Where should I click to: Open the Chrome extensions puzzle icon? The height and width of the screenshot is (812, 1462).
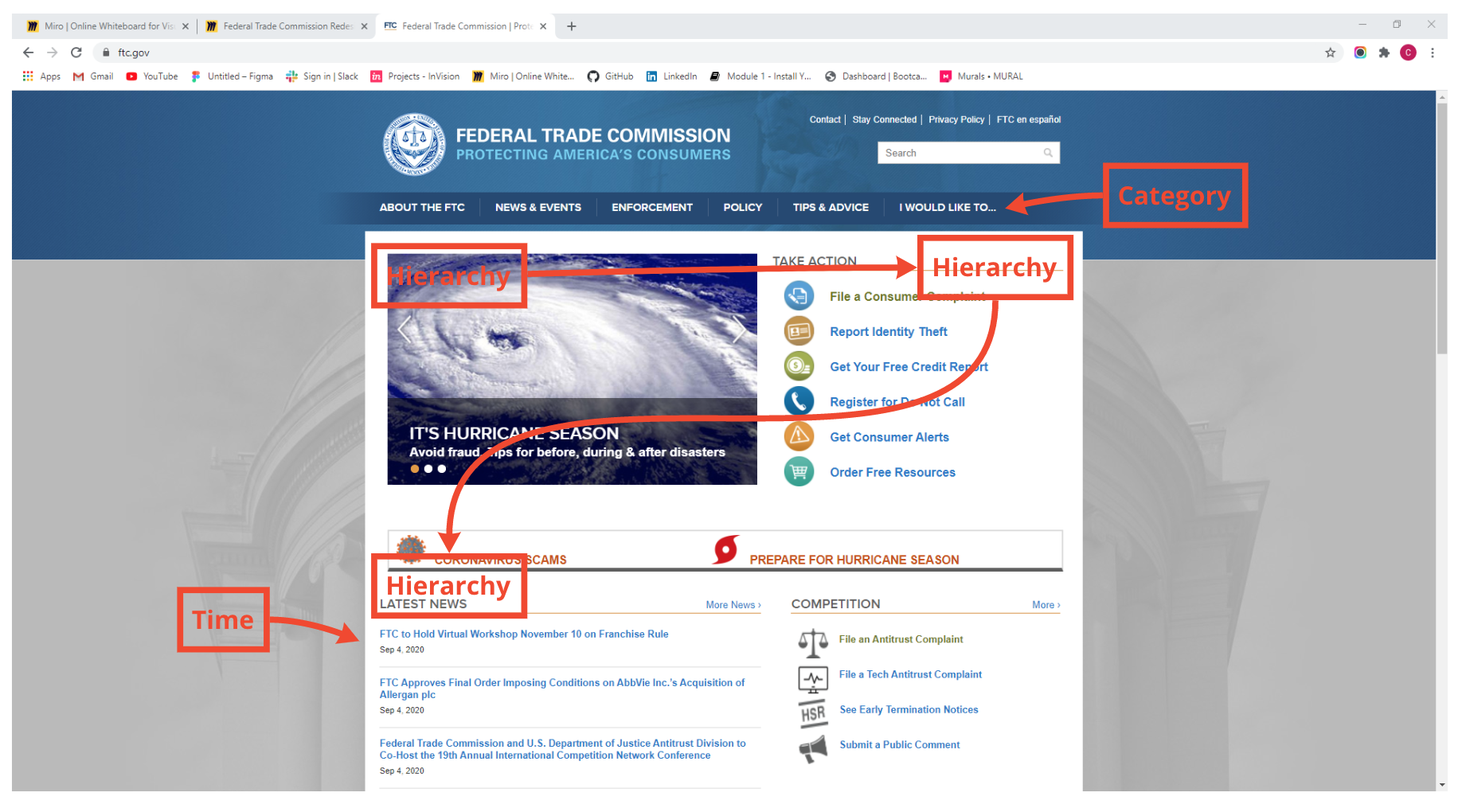point(1384,53)
